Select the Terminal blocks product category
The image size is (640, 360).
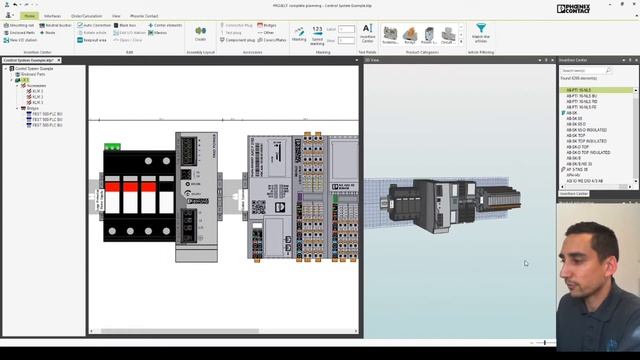(x=390, y=35)
